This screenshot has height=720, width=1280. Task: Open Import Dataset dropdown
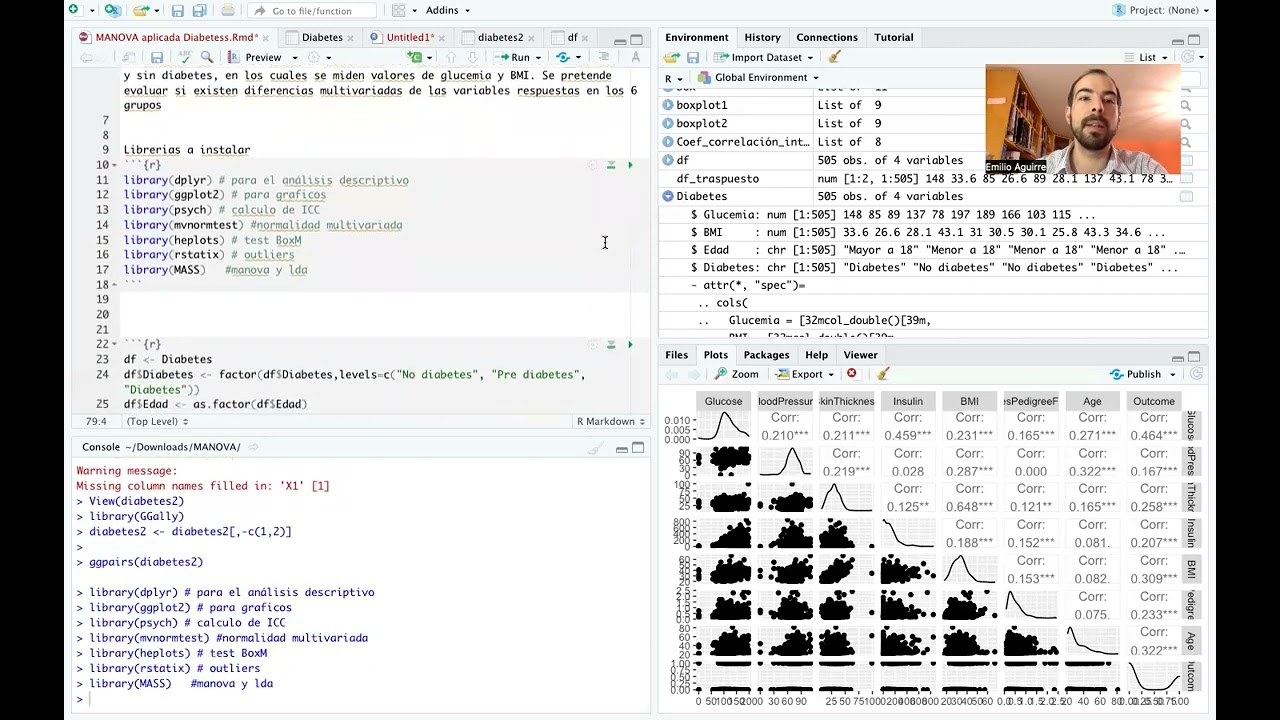click(x=766, y=57)
